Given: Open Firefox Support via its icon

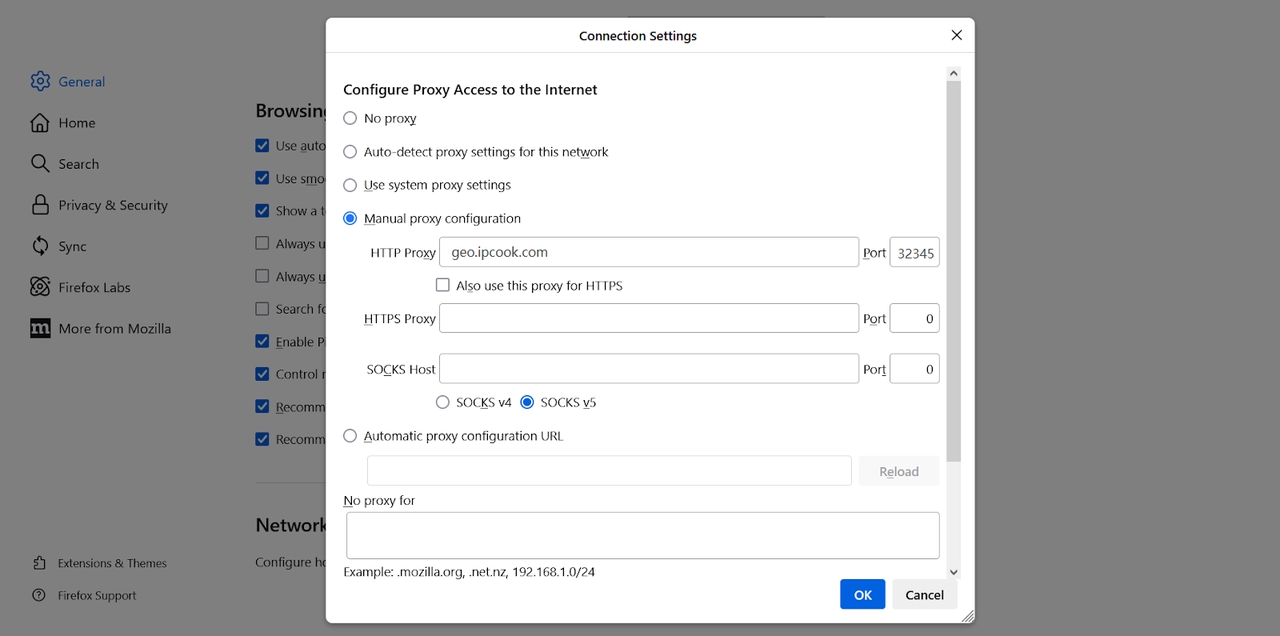Looking at the screenshot, I should pyautogui.click(x=40, y=595).
